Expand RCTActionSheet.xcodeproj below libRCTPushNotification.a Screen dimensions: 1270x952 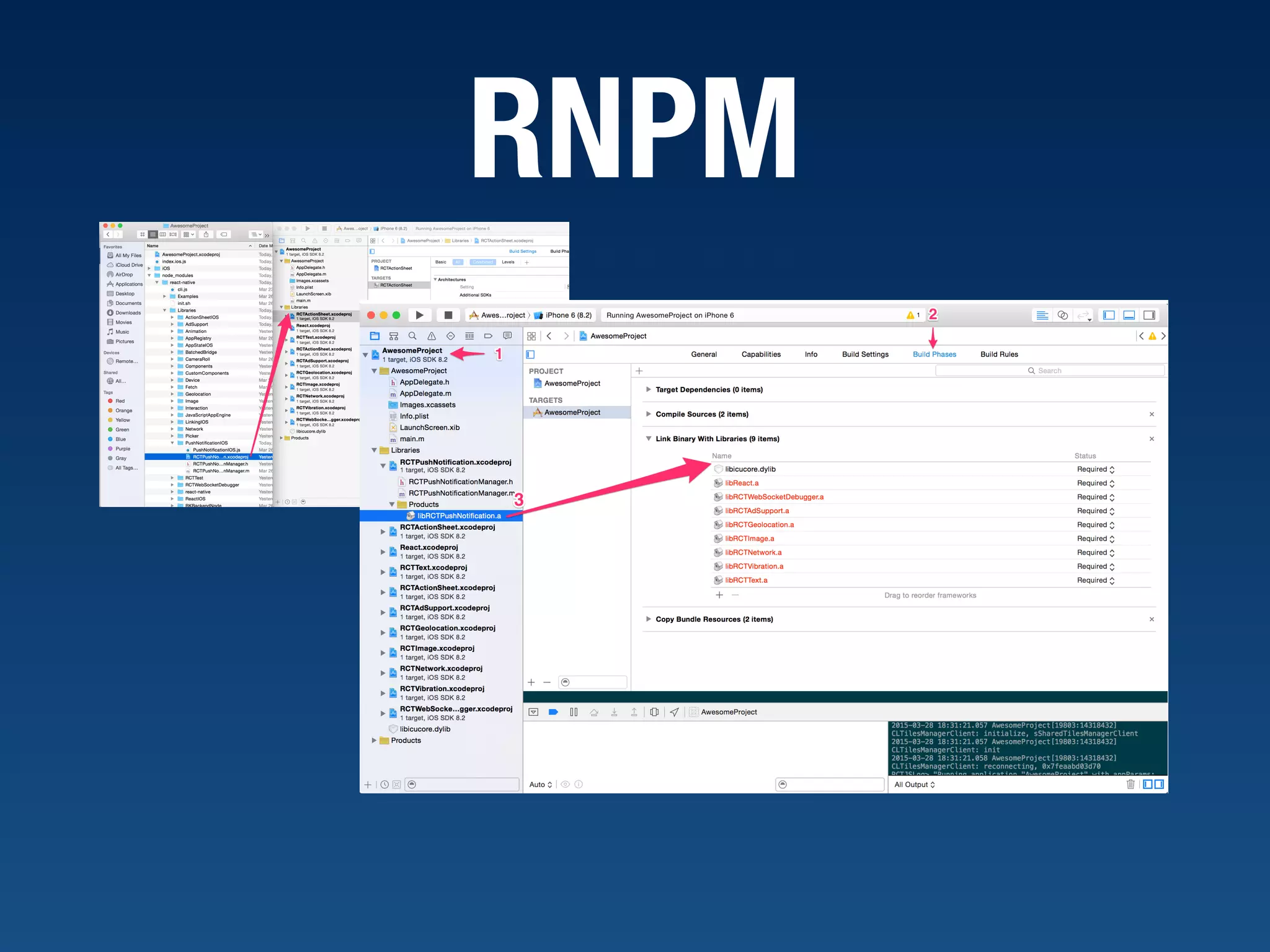[383, 532]
